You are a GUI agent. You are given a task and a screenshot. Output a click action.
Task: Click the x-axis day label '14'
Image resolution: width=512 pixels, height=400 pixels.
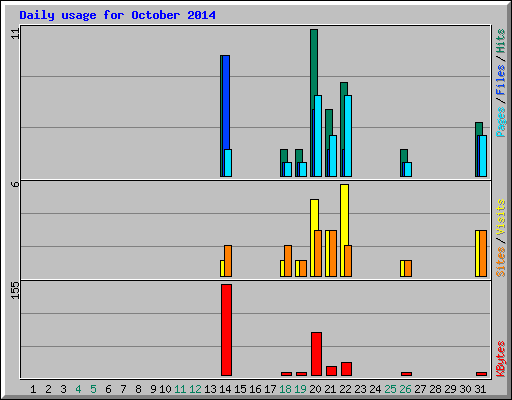point(225,389)
